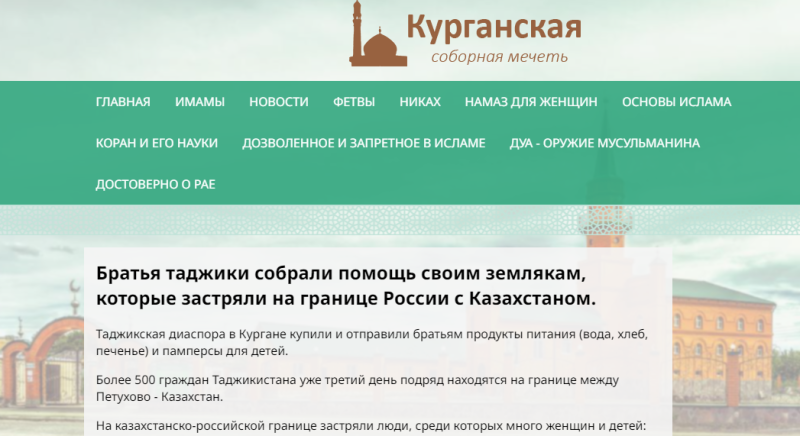This screenshot has width=800, height=436.
Task: Open the Достоверно о рае page
Action: tap(156, 184)
